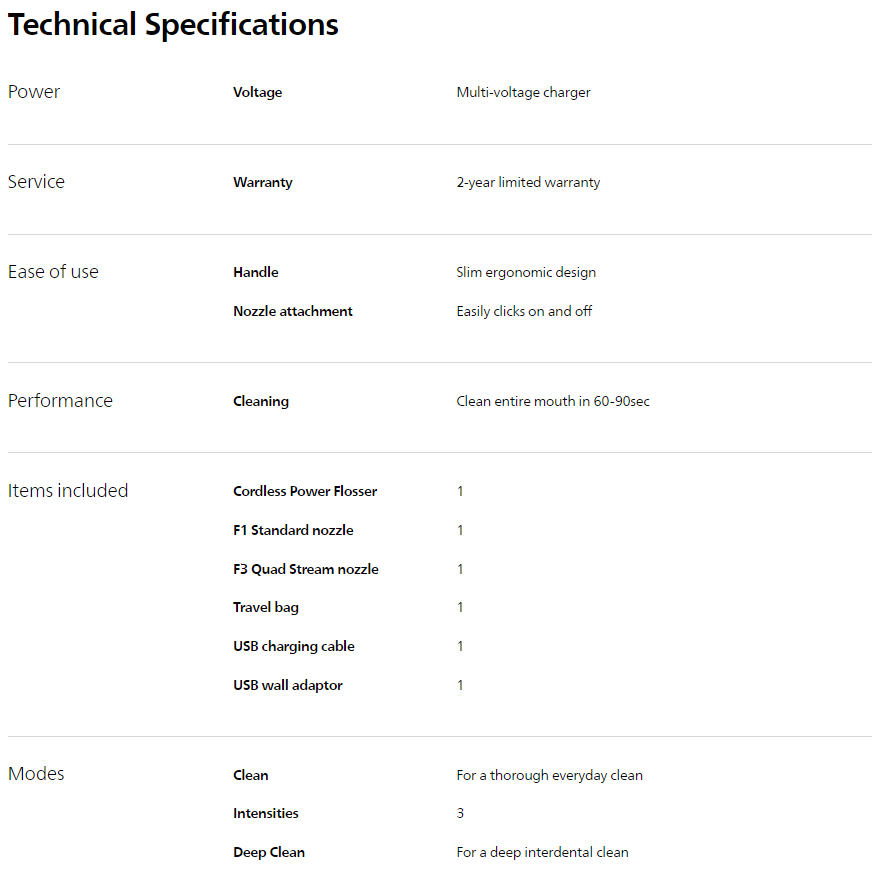Select the Deep Clean mode label
Image resolution: width=884 pixels, height=871 pixels.
[268, 852]
